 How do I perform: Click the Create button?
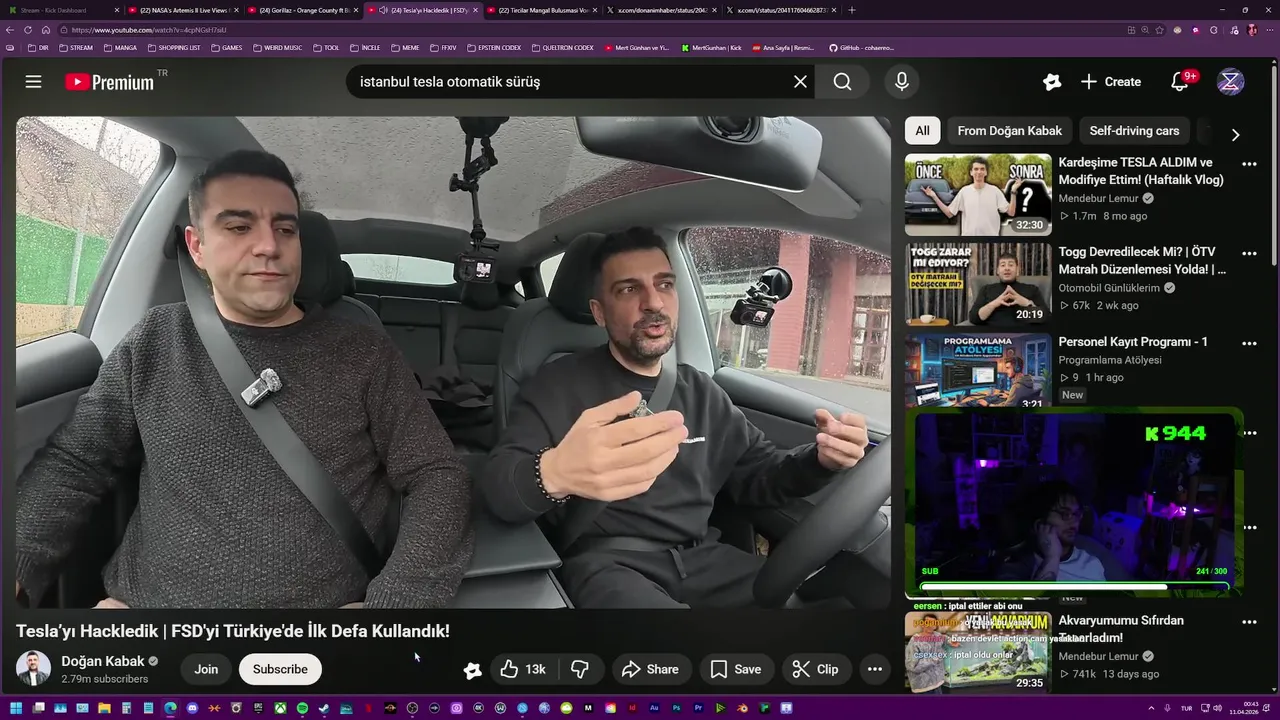pos(1111,82)
